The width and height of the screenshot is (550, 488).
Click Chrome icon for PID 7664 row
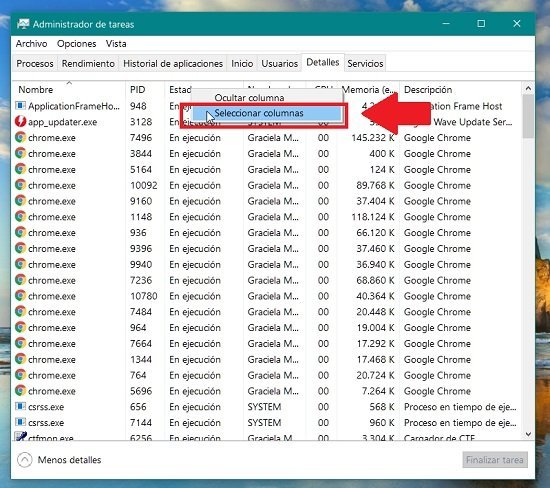point(21,343)
